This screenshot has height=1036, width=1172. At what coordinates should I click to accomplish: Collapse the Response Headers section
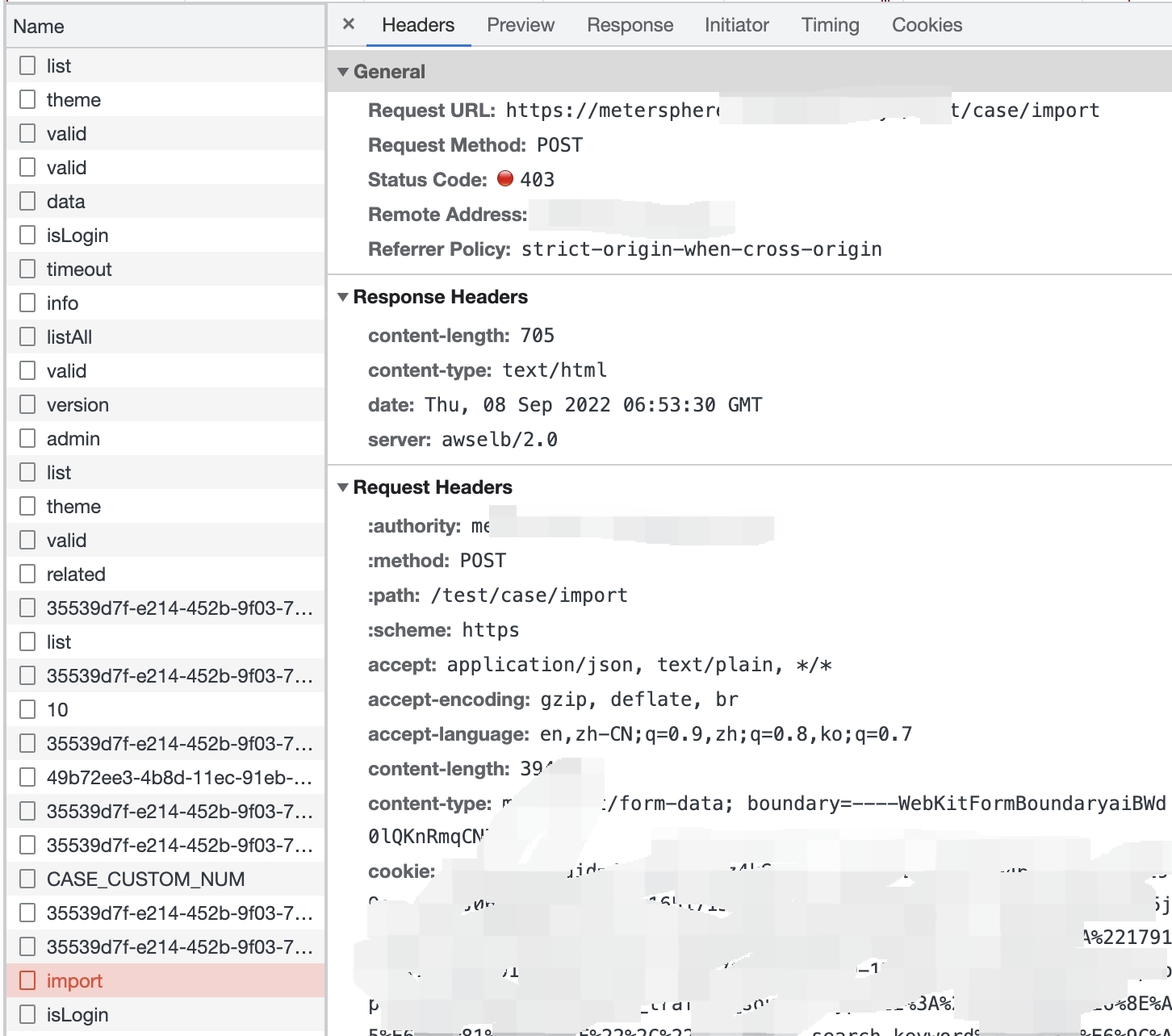343,296
